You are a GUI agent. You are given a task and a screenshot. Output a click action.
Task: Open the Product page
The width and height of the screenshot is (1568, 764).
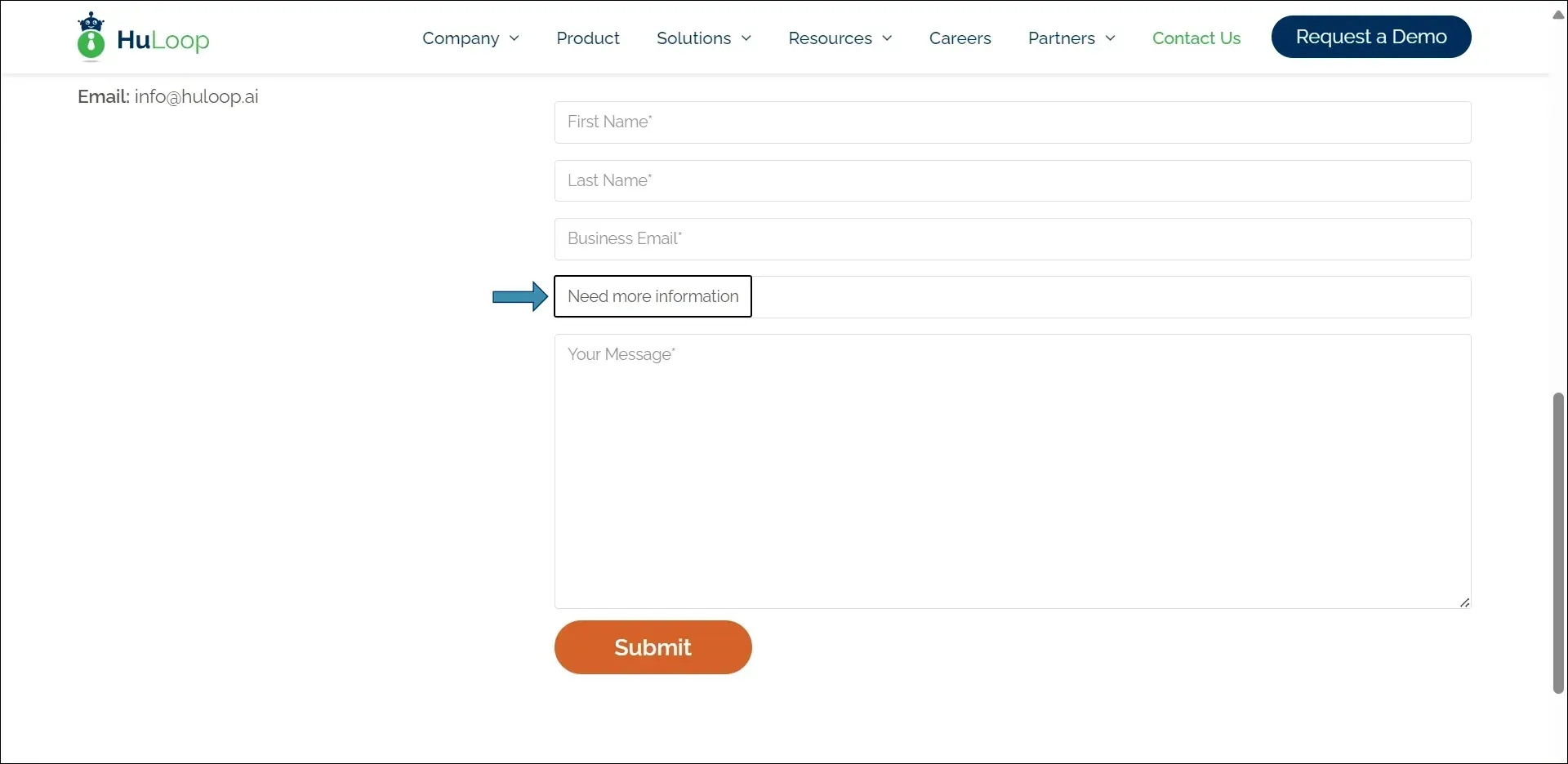(587, 38)
